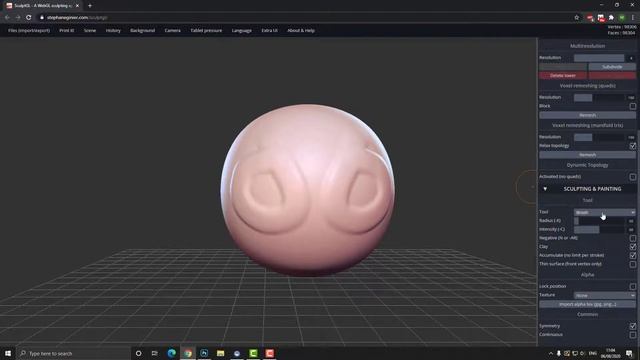Adjust the quads voxel Resolution slider
Screen dimensions: 640x360
pos(599,98)
